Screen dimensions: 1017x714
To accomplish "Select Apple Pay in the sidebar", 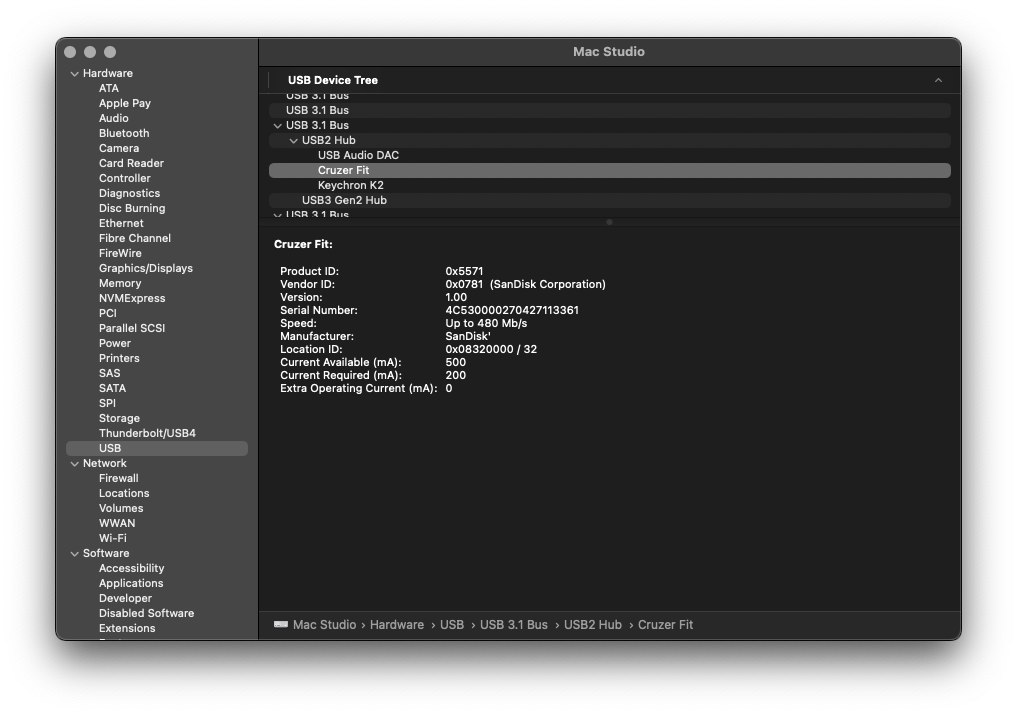I will coord(125,103).
